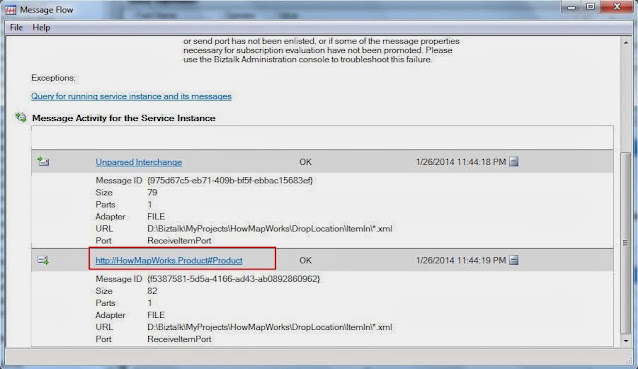Click the FILE adapter value under Unparsed Interchange
This screenshot has height=369, width=638.
156,216
